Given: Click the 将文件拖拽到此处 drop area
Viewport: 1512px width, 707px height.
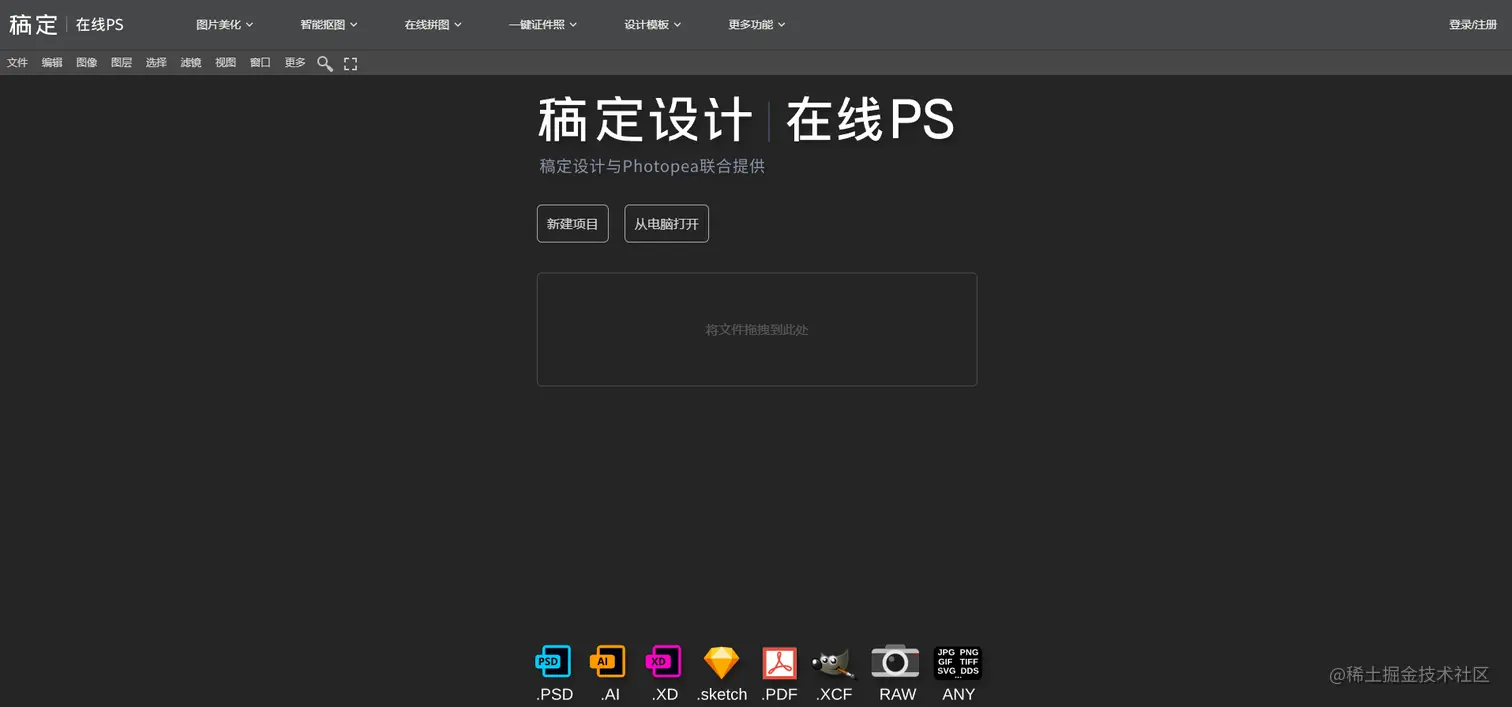Looking at the screenshot, I should [x=757, y=329].
